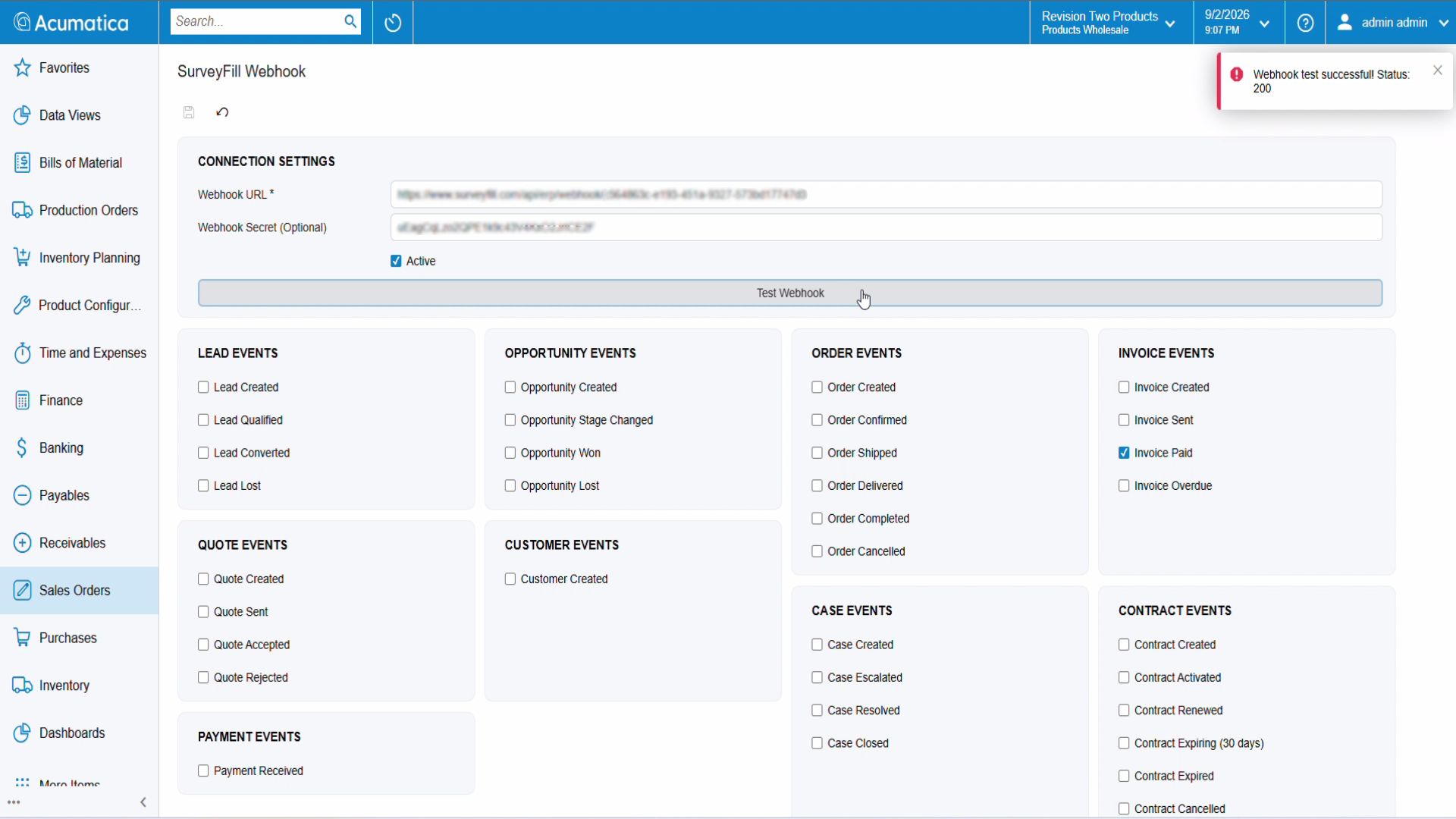
Task: Enable Quote Accepted event
Action: [x=203, y=645]
